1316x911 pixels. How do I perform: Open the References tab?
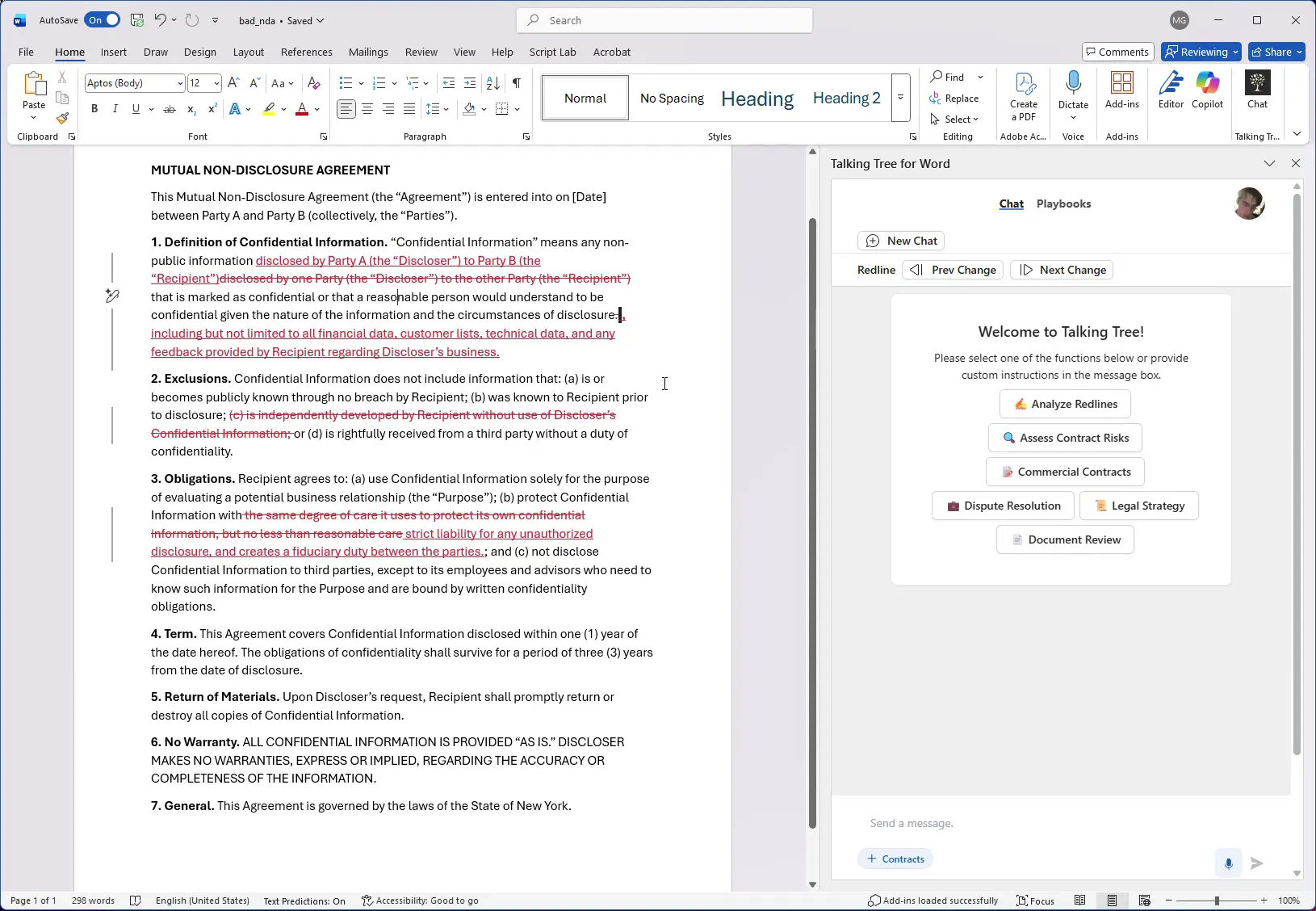click(x=306, y=52)
